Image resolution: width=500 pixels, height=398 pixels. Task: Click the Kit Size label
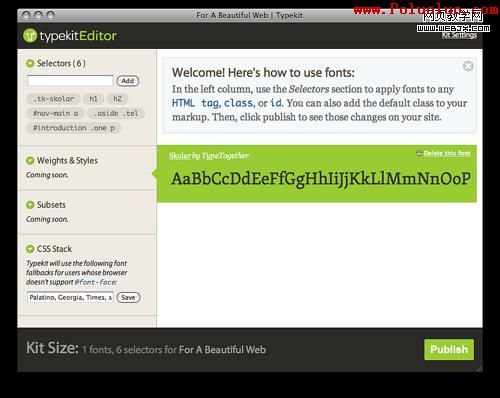(52, 348)
